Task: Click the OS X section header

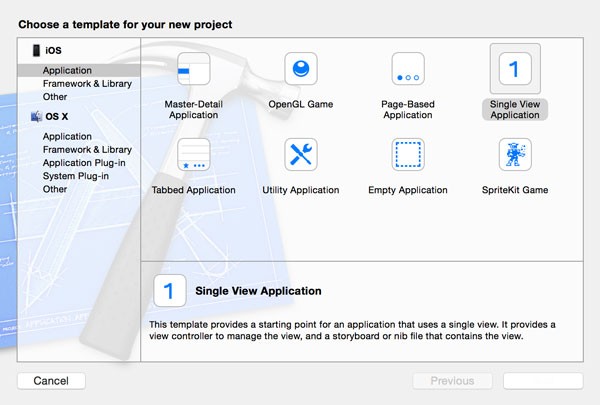Action: (57, 116)
